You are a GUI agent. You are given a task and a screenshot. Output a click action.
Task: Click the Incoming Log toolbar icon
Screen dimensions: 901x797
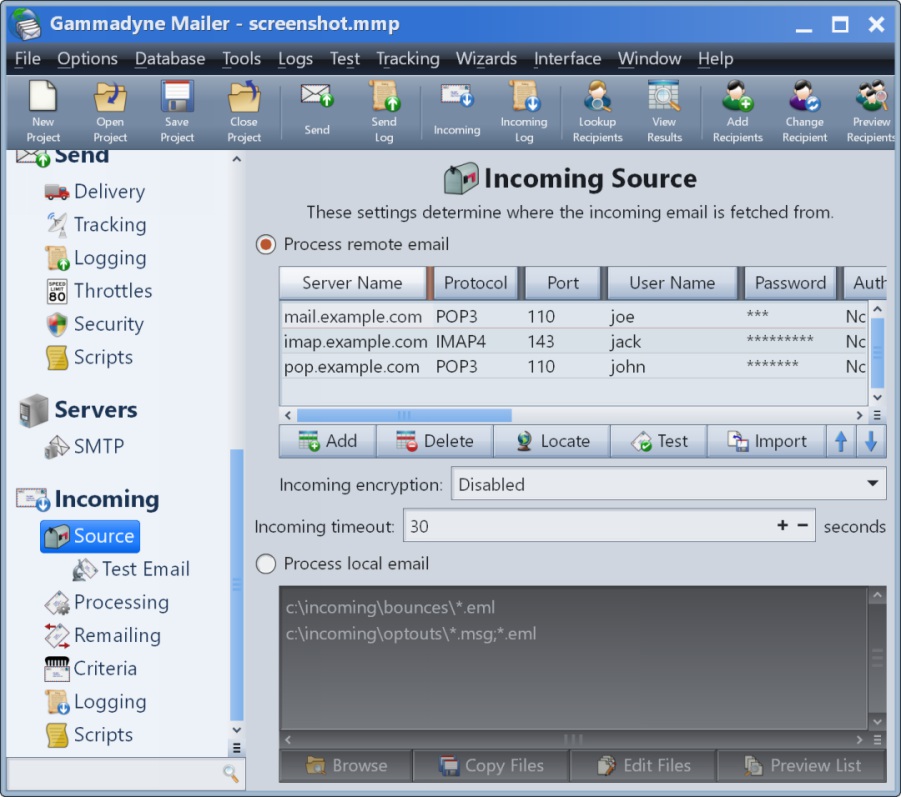point(524,110)
